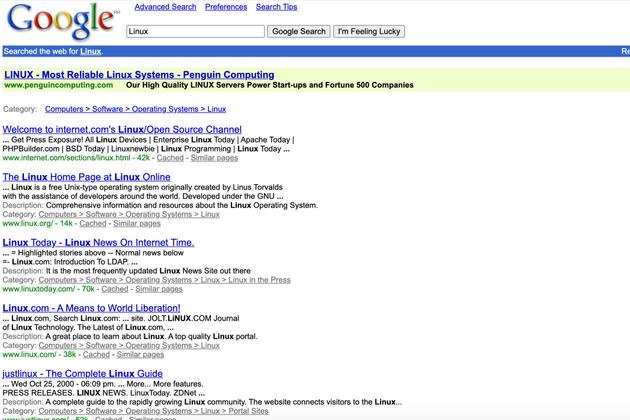Open internet.com's Linux/Open Source Channel result
630x420 pixels.
tap(122, 129)
